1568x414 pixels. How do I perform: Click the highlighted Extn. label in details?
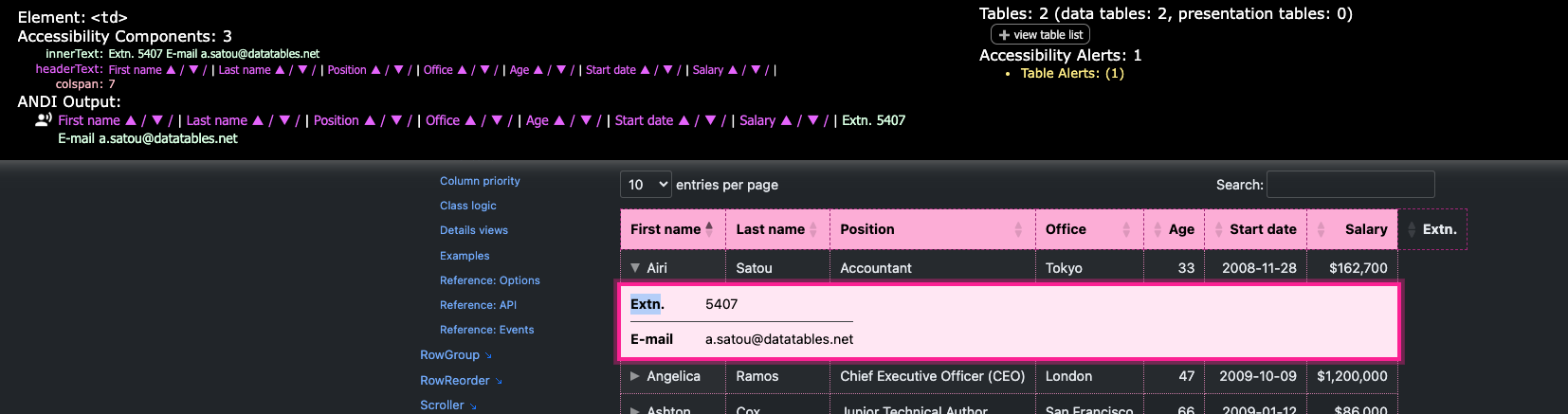click(647, 304)
